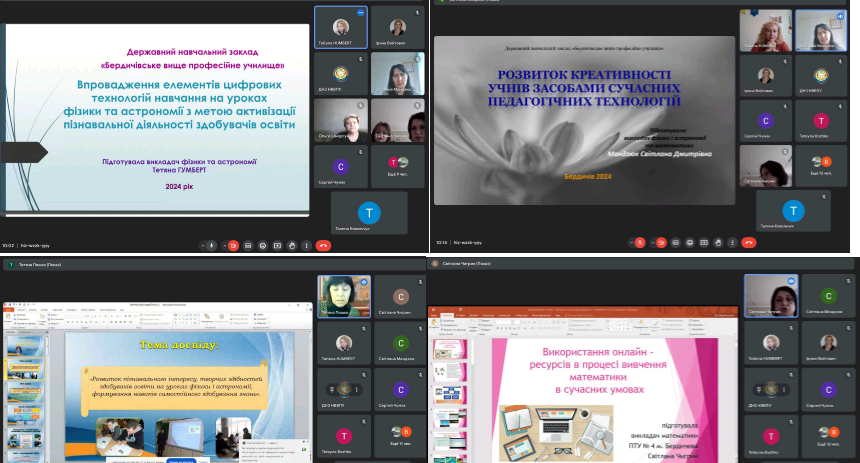Turn on camera in the top-left meeting
This screenshot has height=463, width=860.
tap(234, 245)
